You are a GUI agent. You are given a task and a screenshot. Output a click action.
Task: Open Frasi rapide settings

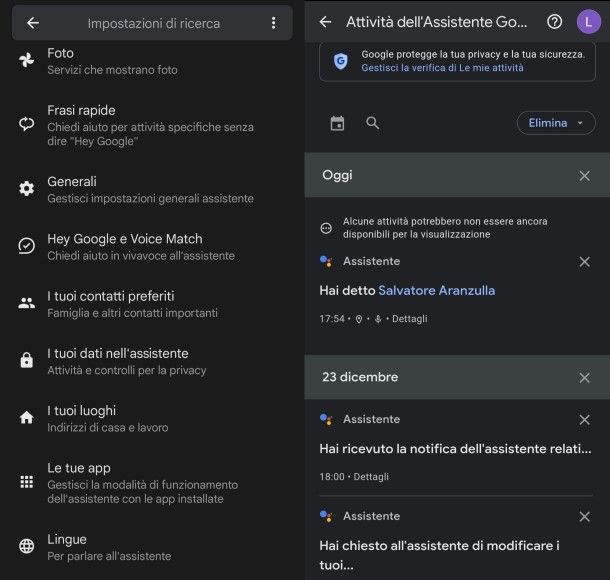152,125
